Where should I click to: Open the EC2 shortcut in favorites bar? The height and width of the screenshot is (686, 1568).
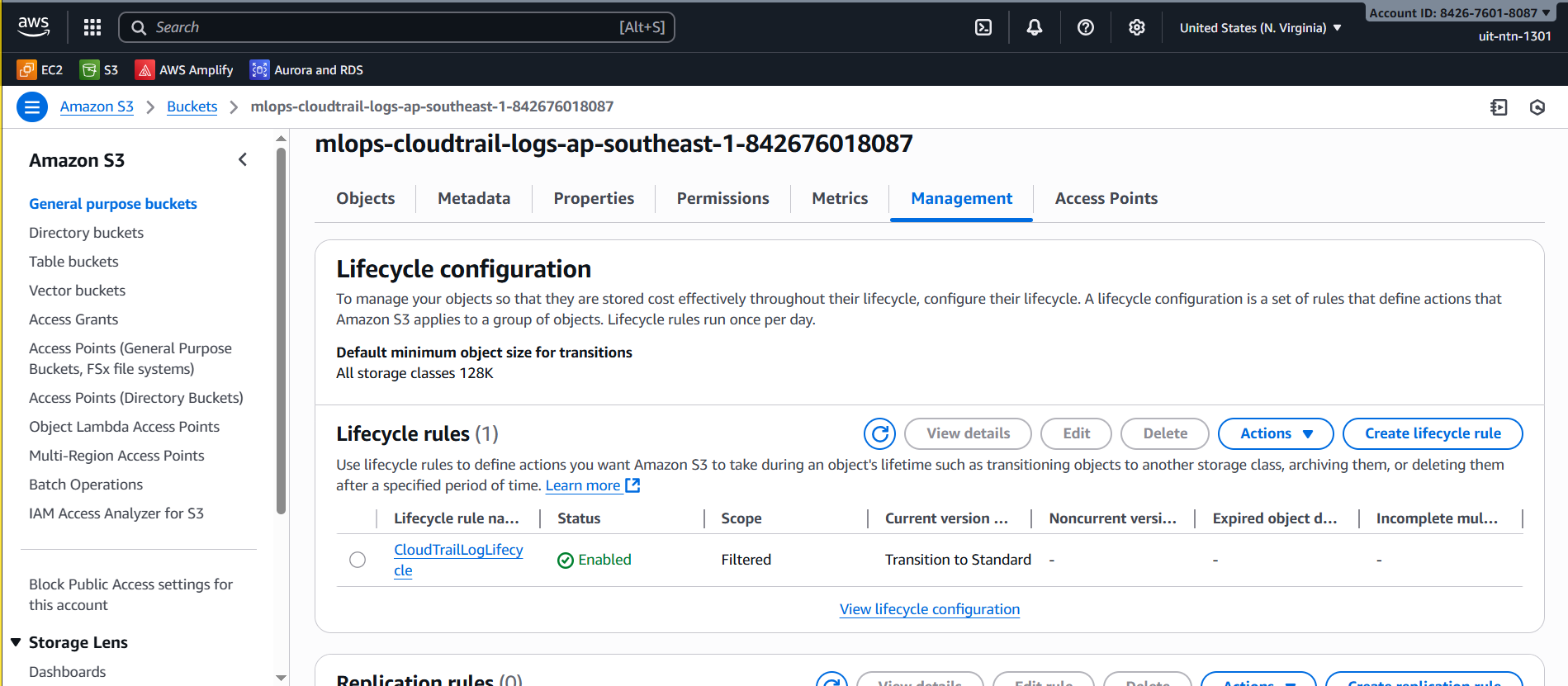[40, 70]
